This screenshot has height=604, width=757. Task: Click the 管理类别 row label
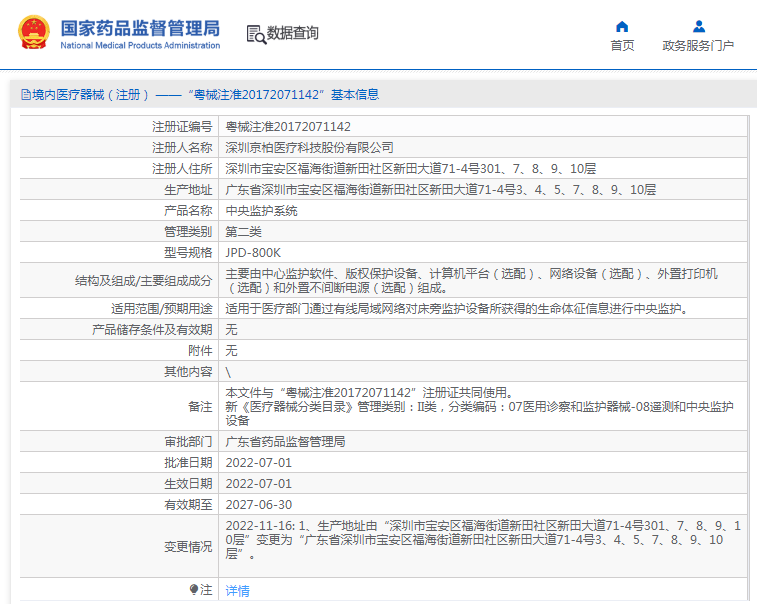(188, 232)
